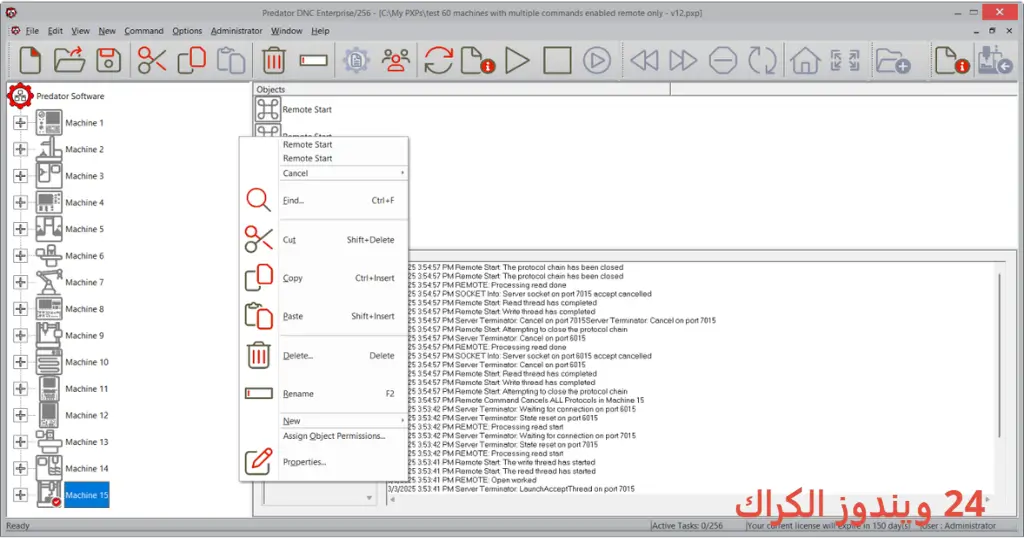Select Machine 9 tree label
This screenshot has height=538, width=1024.
[x=84, y=336]
